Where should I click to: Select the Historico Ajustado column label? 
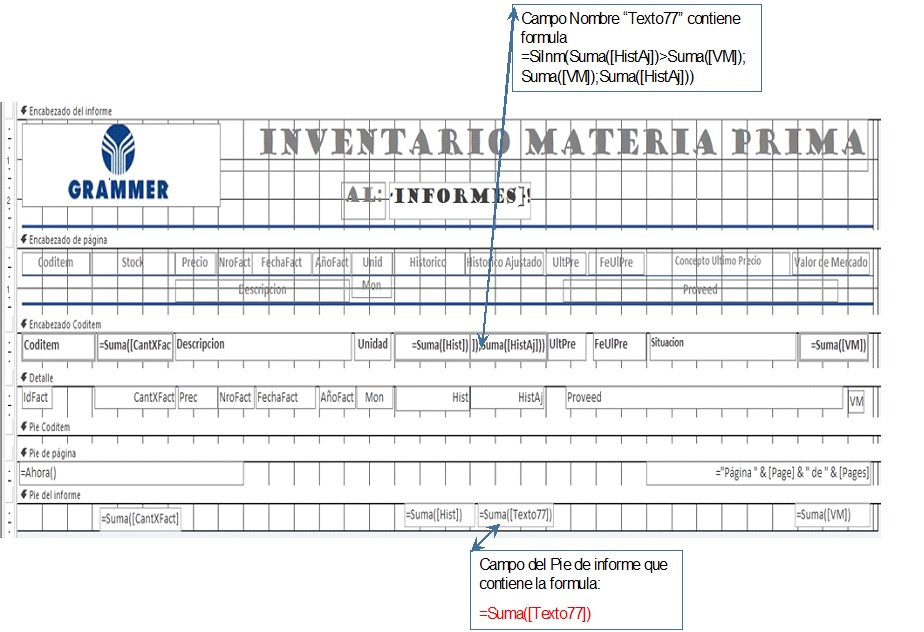click(504, 262)
